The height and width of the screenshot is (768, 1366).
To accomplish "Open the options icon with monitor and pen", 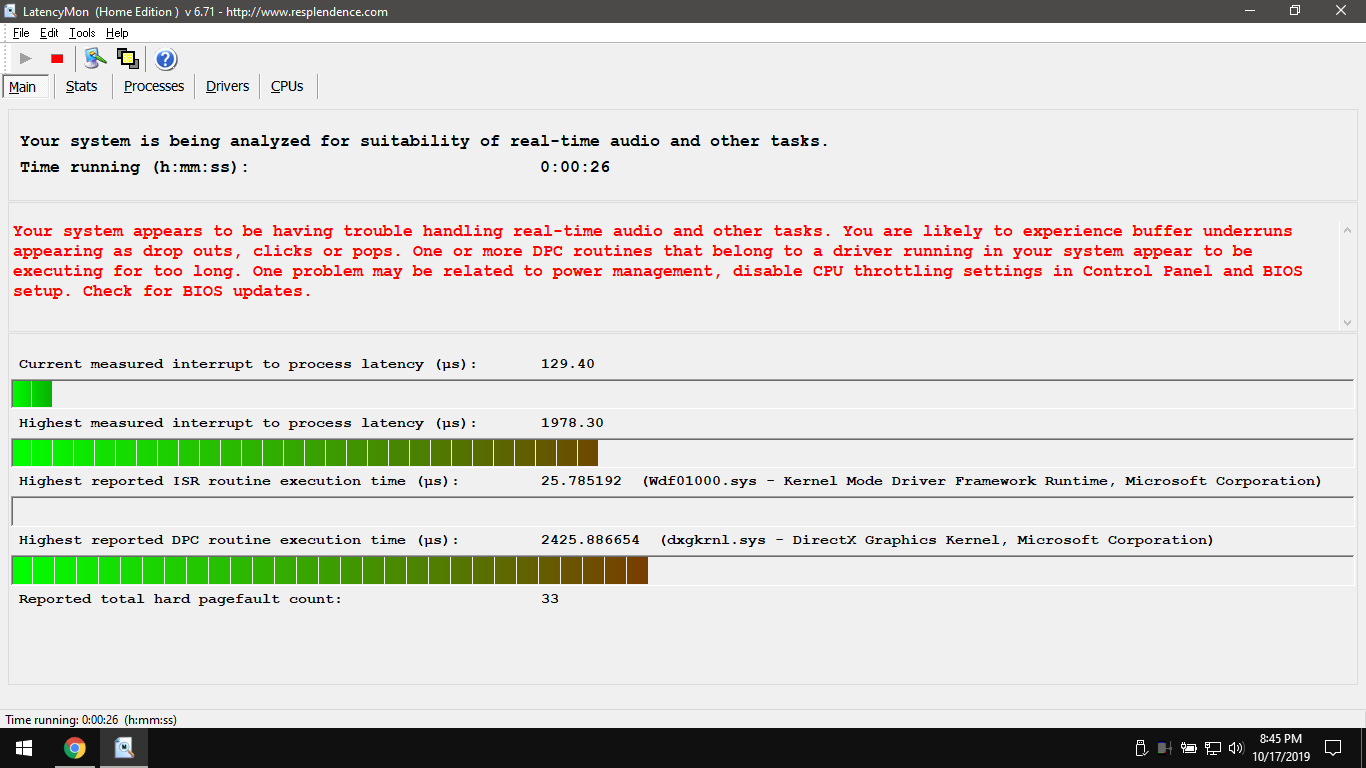I will [x=96, y=59].
